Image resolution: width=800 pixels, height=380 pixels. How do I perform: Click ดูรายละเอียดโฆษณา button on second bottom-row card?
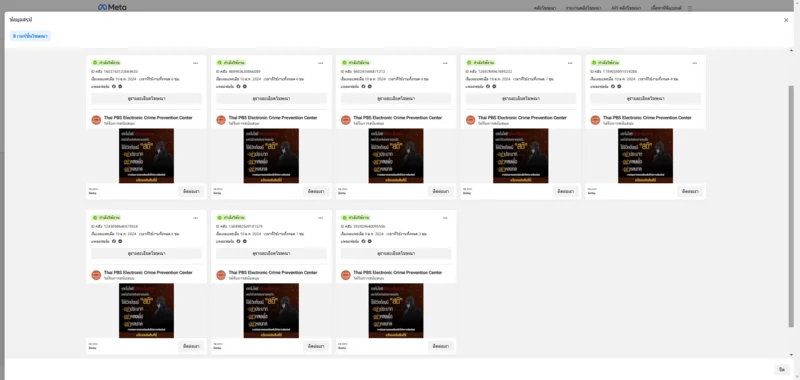(x=271, y=254)
